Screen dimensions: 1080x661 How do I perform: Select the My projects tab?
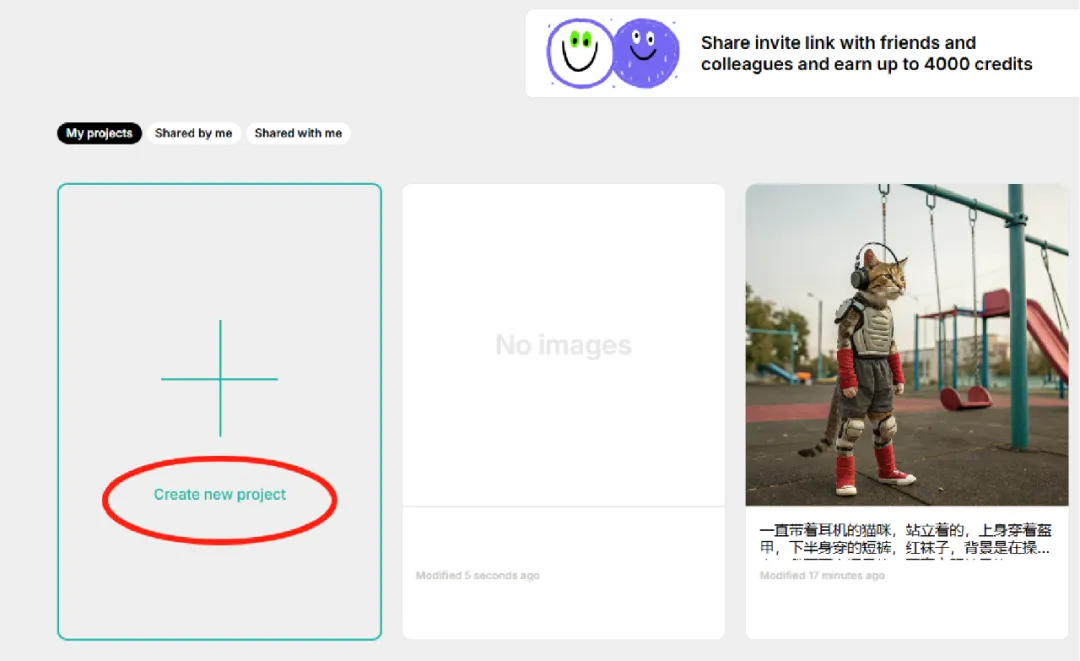(99, 133)
